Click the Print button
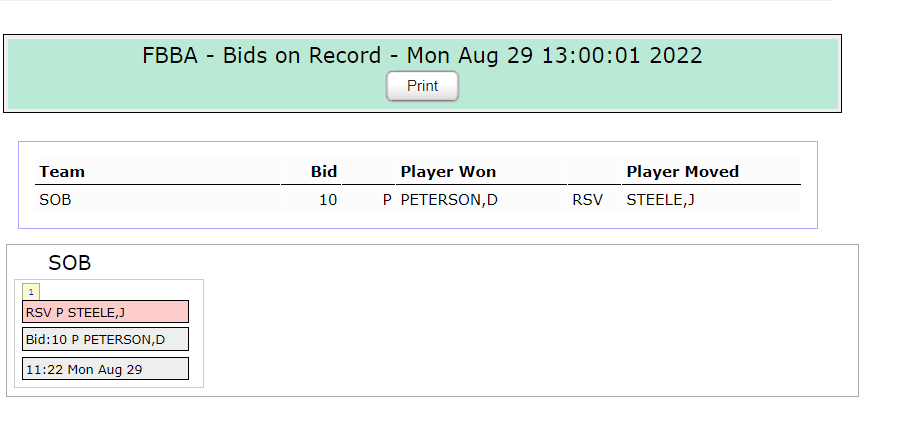907x442 pixels. click(x=422, y=86)
